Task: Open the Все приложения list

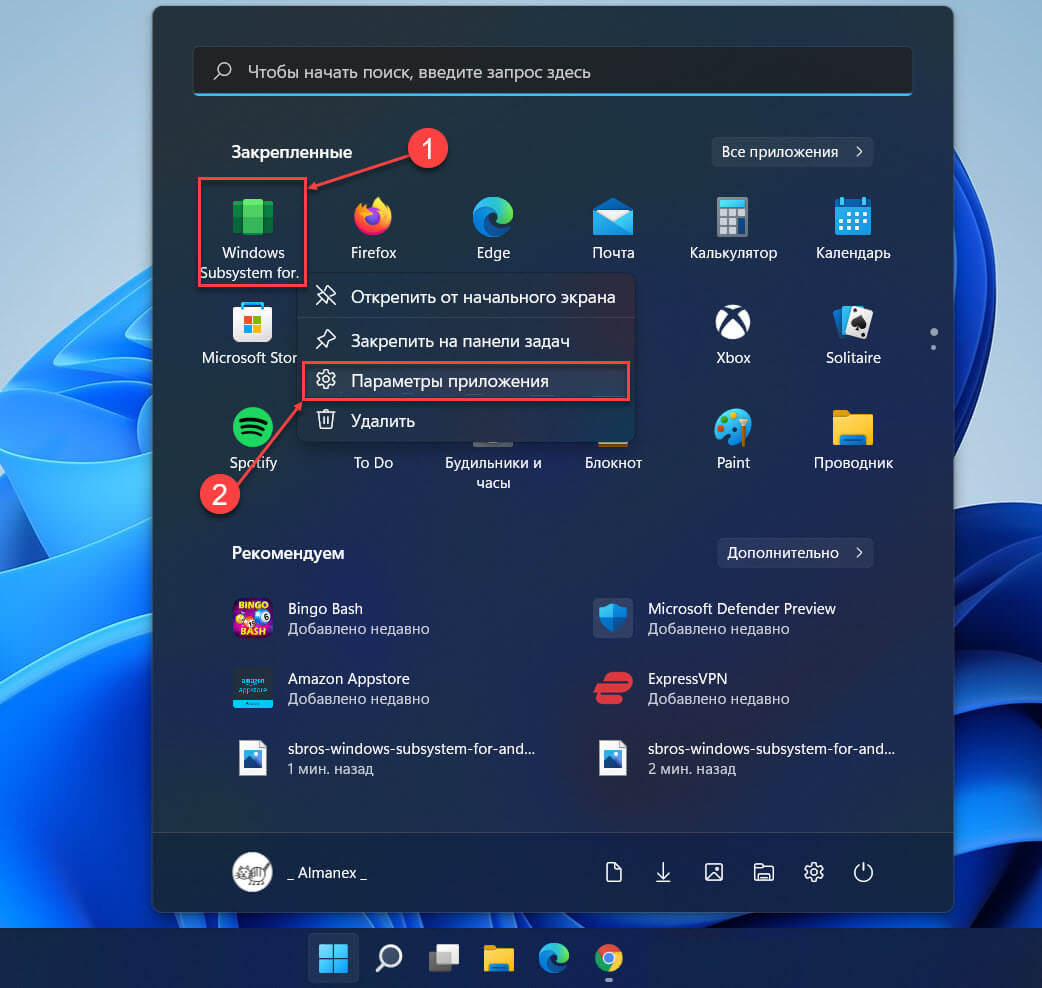Action: 791,151
